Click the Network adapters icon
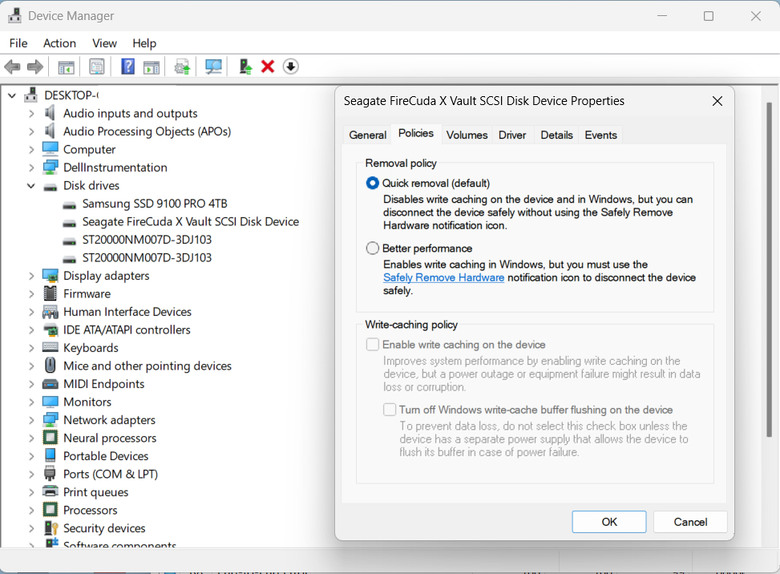Viewport: 780px width, 574px height. click(50, 420)
